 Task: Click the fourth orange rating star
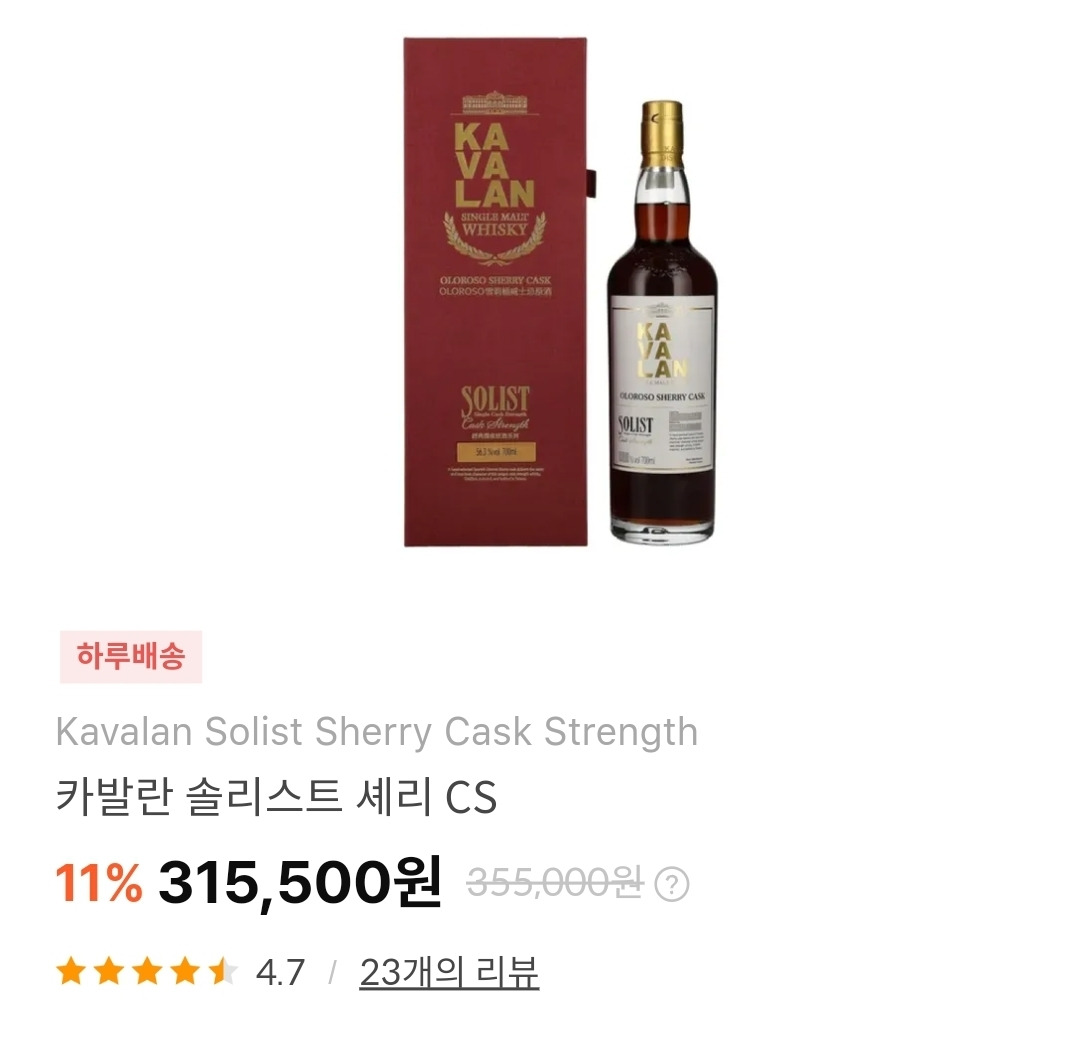(x=185, y=972)
